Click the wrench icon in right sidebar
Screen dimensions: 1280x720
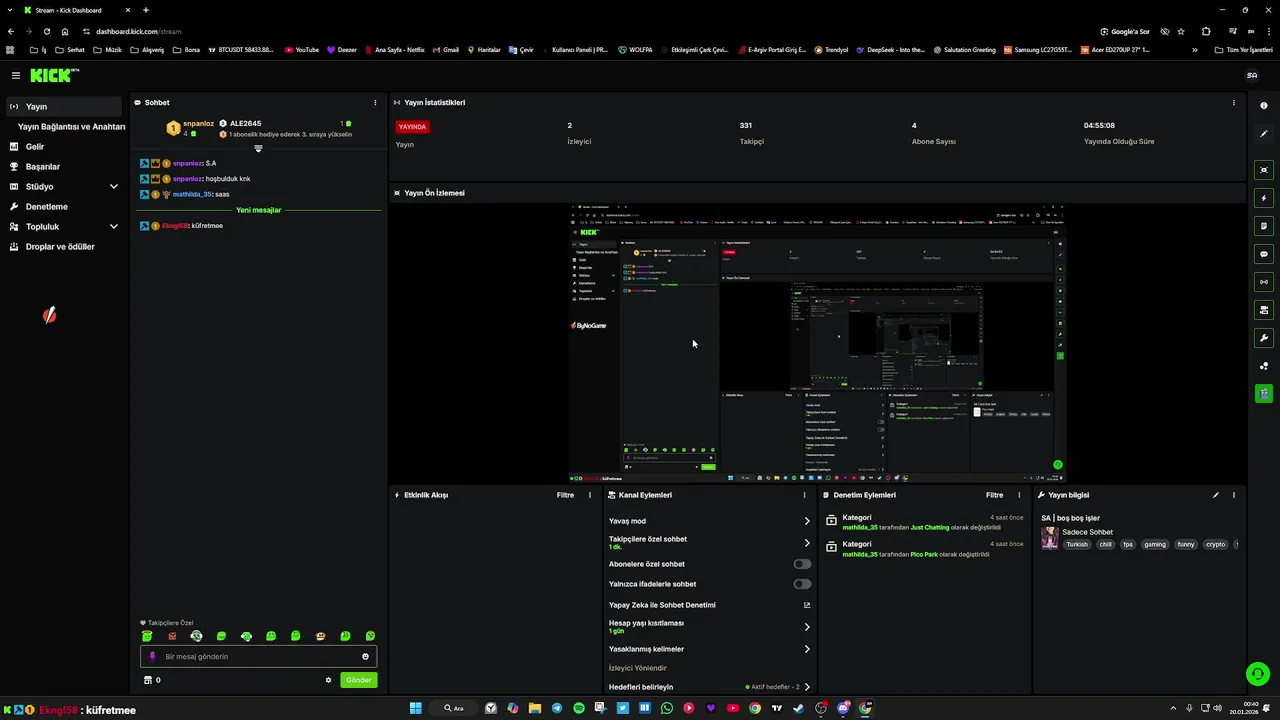[x=1264, y=338]
